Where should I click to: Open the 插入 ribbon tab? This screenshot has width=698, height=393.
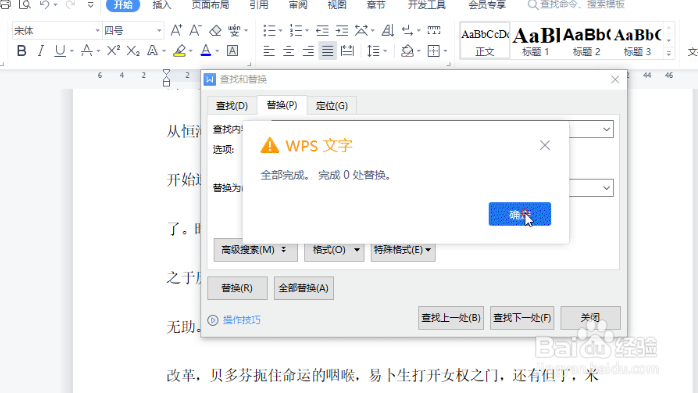click(x=162, y=5)
